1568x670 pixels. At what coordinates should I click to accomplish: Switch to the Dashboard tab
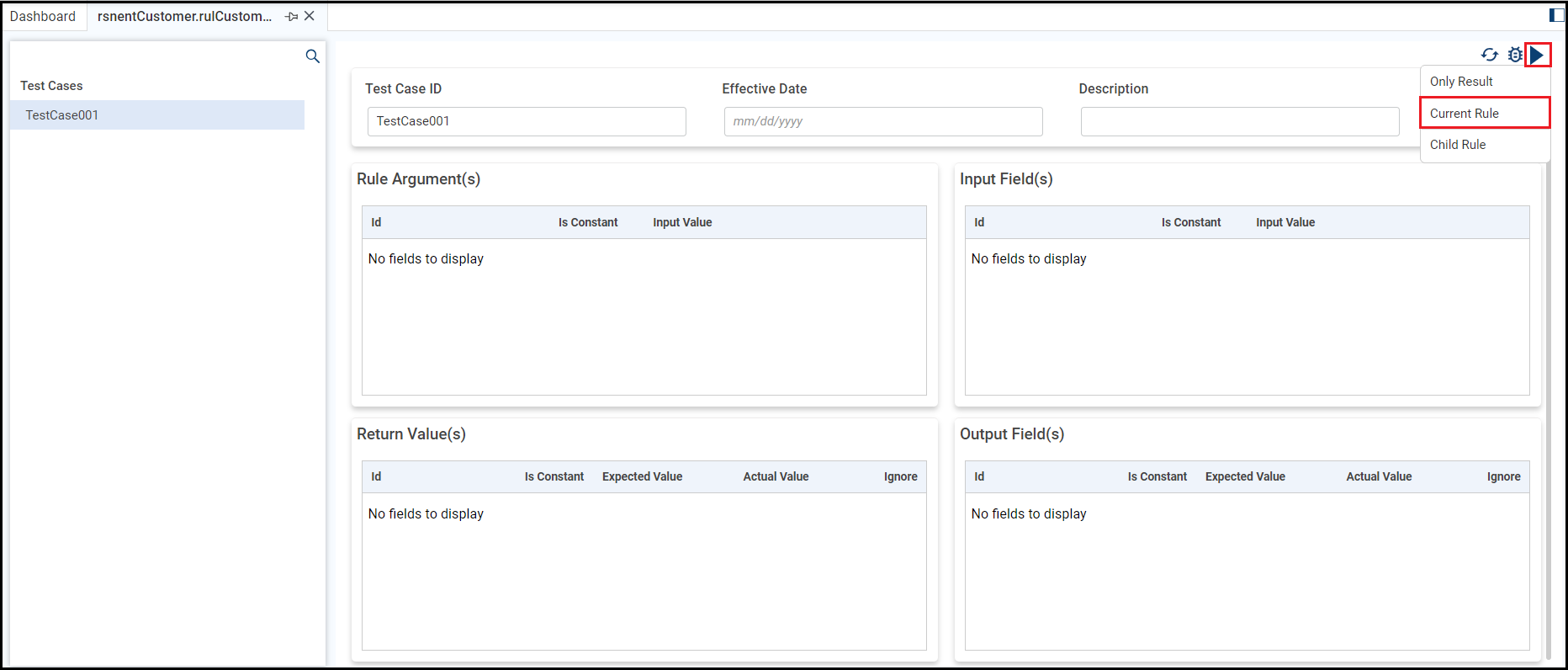click(x=43, y=16)
